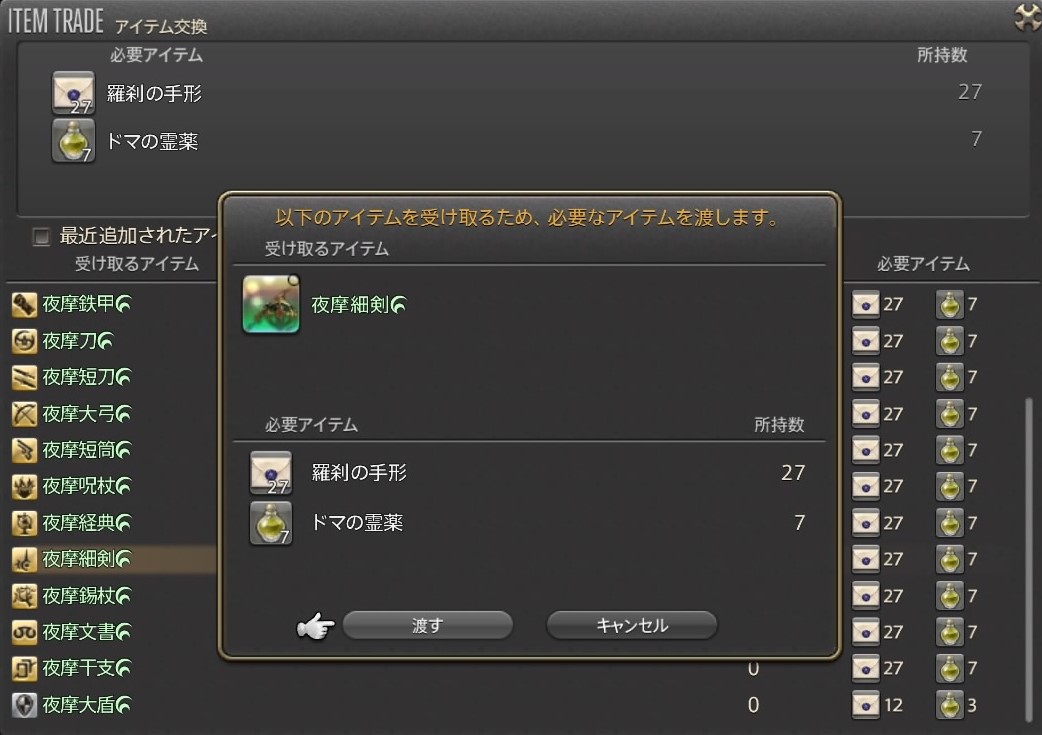Click the 渡す confirm button
This screenshot has height=735, width=1042.
427,625
